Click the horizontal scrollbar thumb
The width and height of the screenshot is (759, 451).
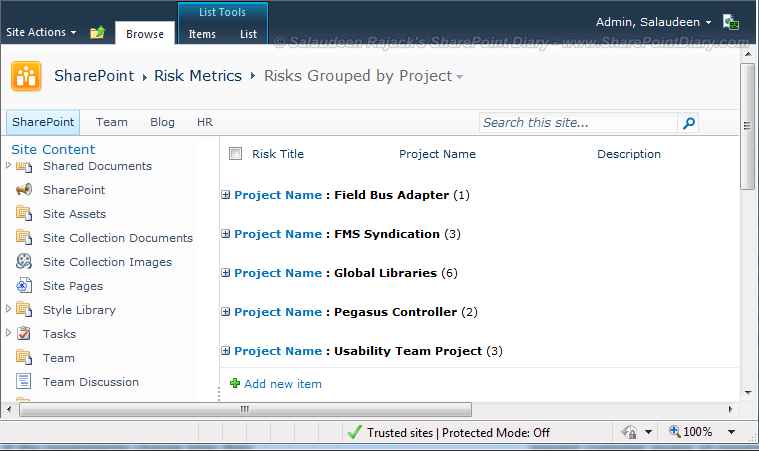click(x=245, y=409)
